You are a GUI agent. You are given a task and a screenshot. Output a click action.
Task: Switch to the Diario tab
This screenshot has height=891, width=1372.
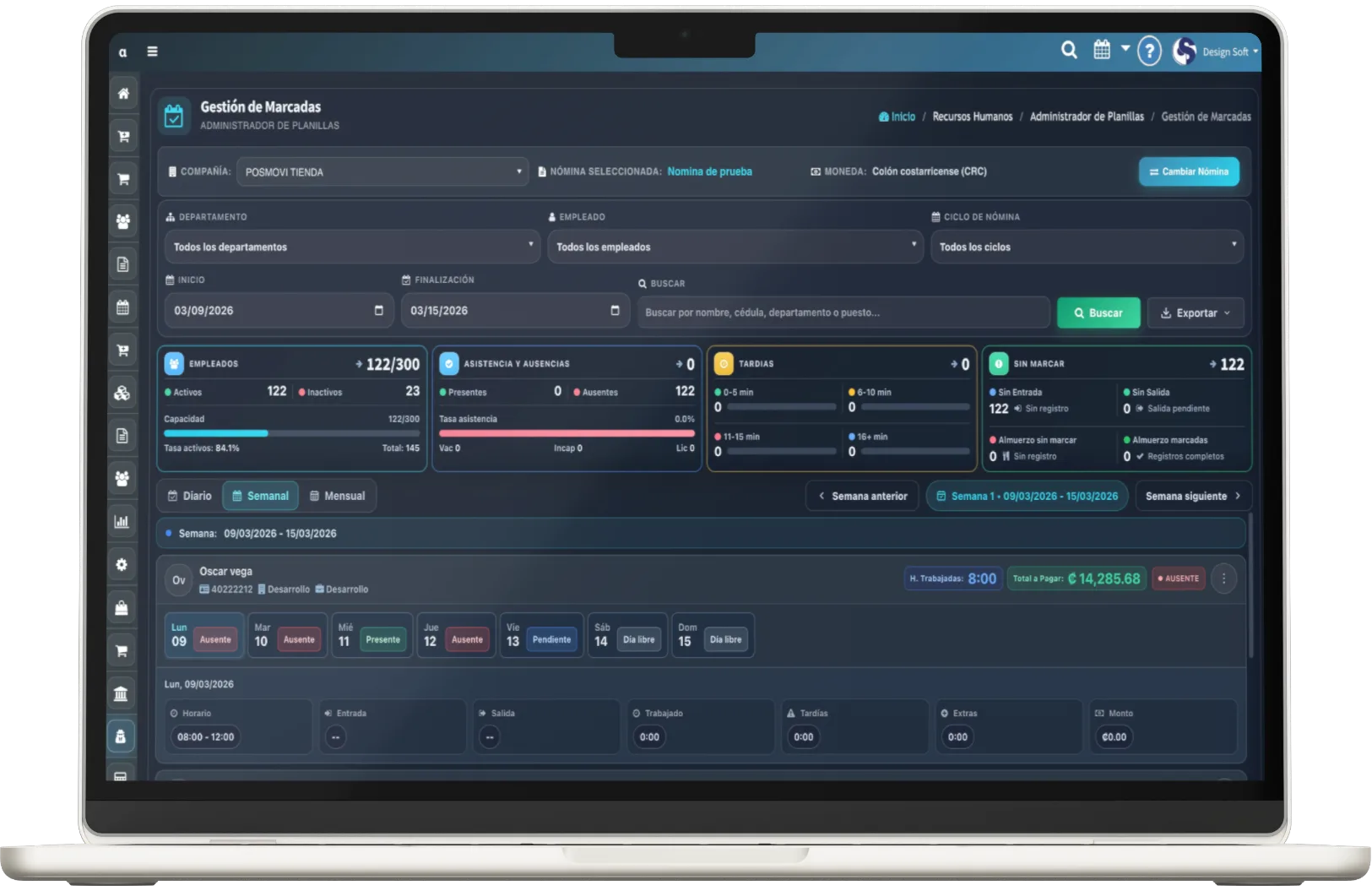(190, 496)
